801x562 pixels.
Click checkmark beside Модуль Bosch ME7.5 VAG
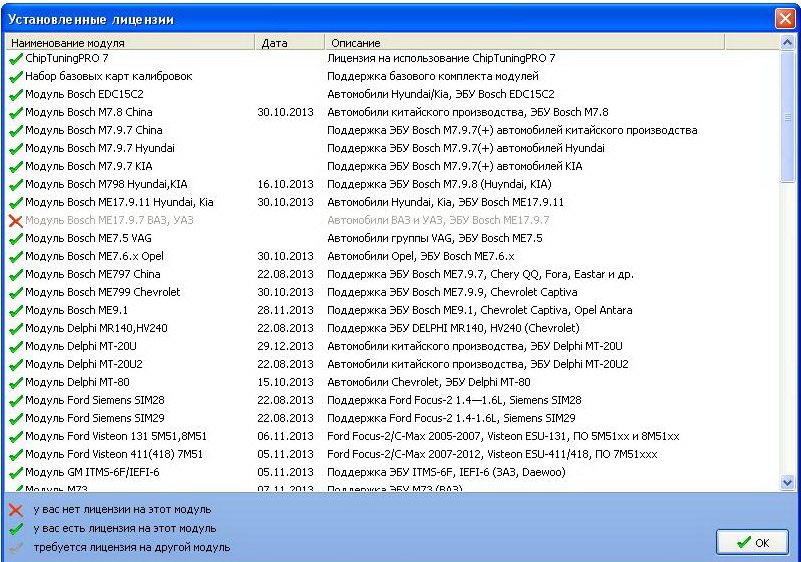coord(16,239)
